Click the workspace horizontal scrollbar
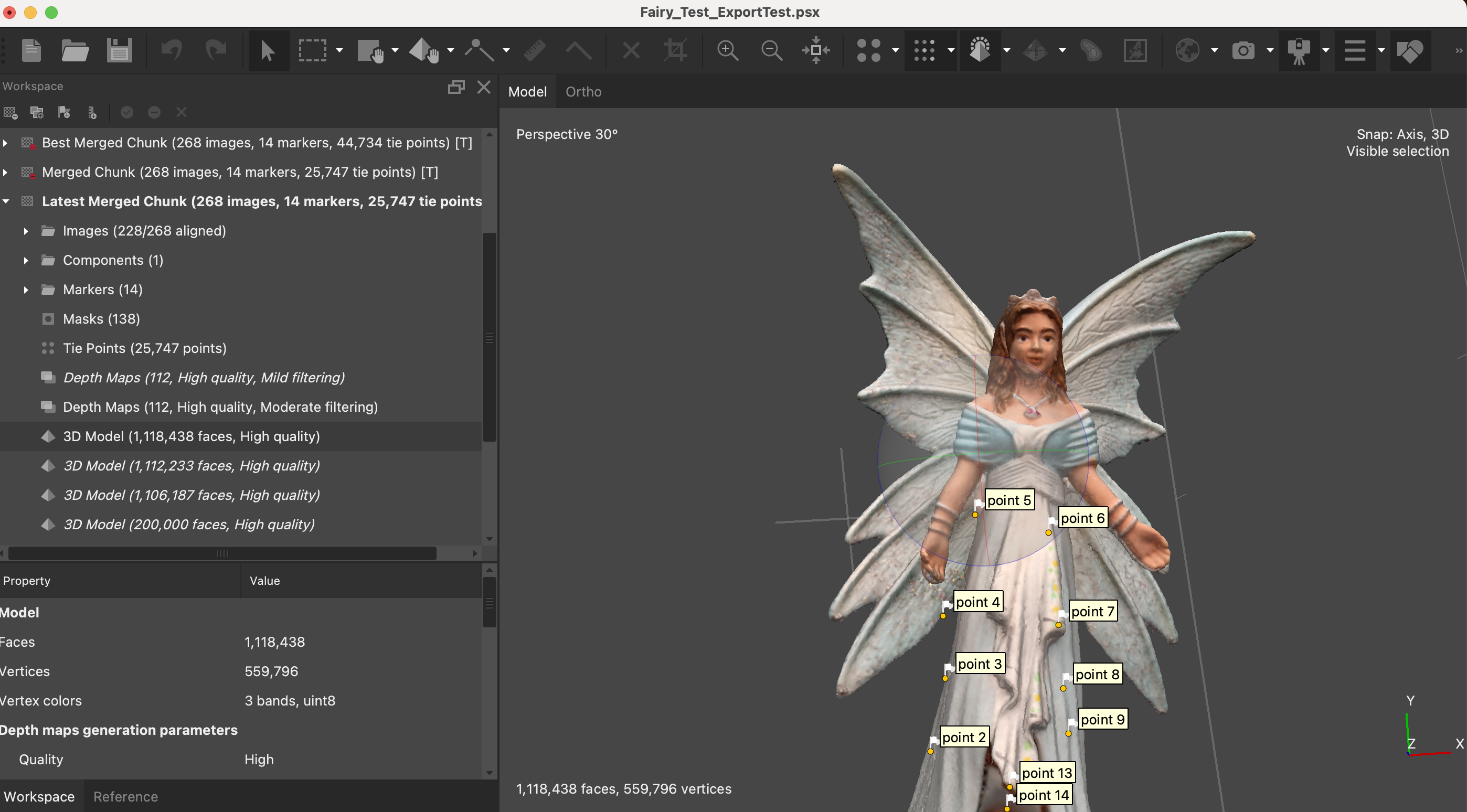1467x812 pixels. tap(222, 553)
